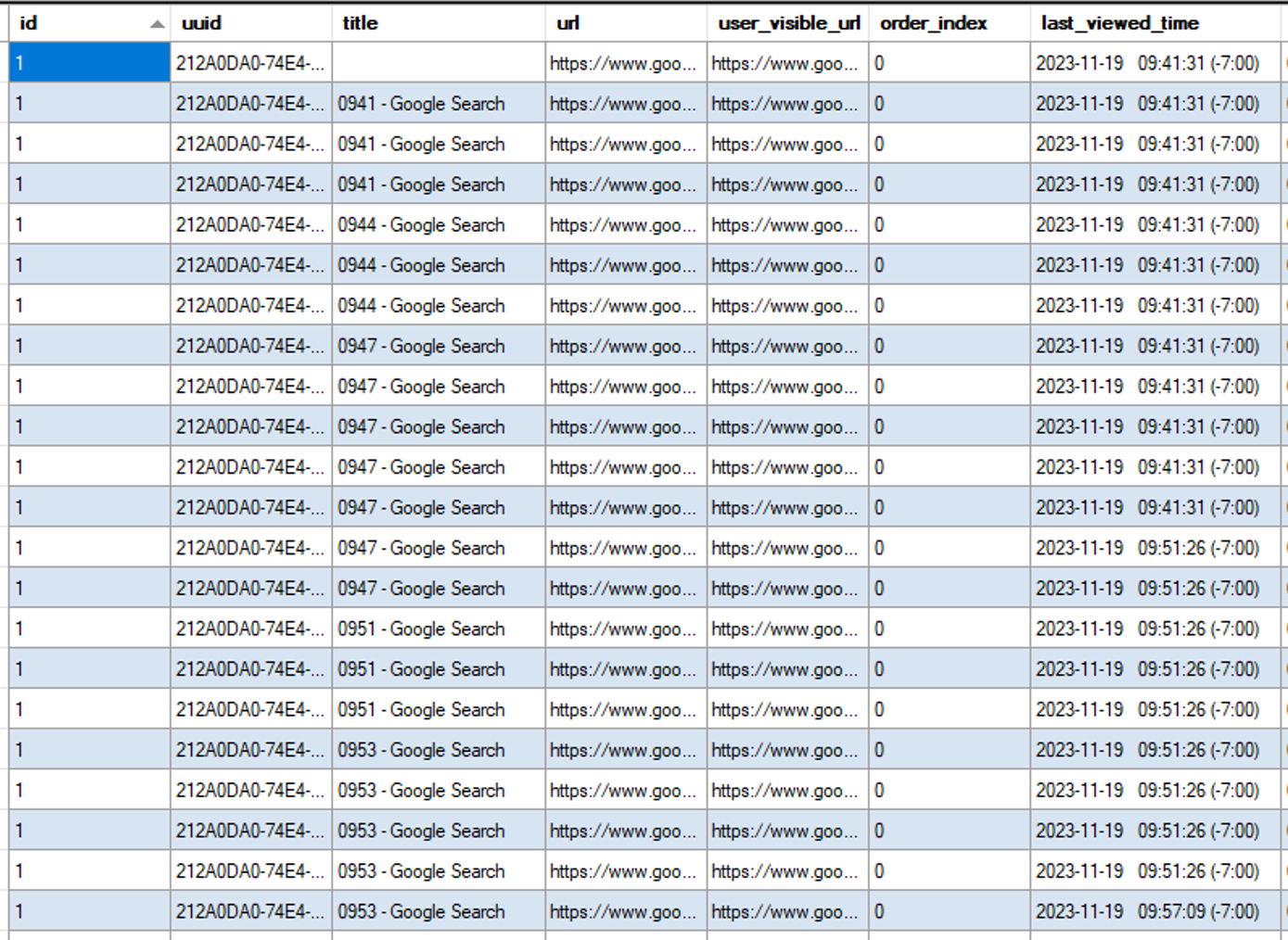Select the first 0953 - Google Search title
Screen dimensions: 1288x940
click(421, 750)
